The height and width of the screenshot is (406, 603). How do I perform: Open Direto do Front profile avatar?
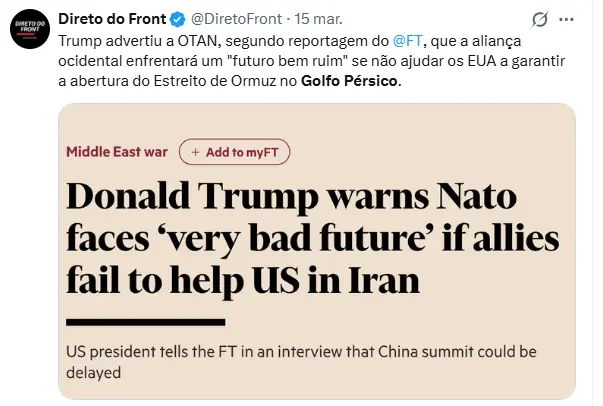29,30
